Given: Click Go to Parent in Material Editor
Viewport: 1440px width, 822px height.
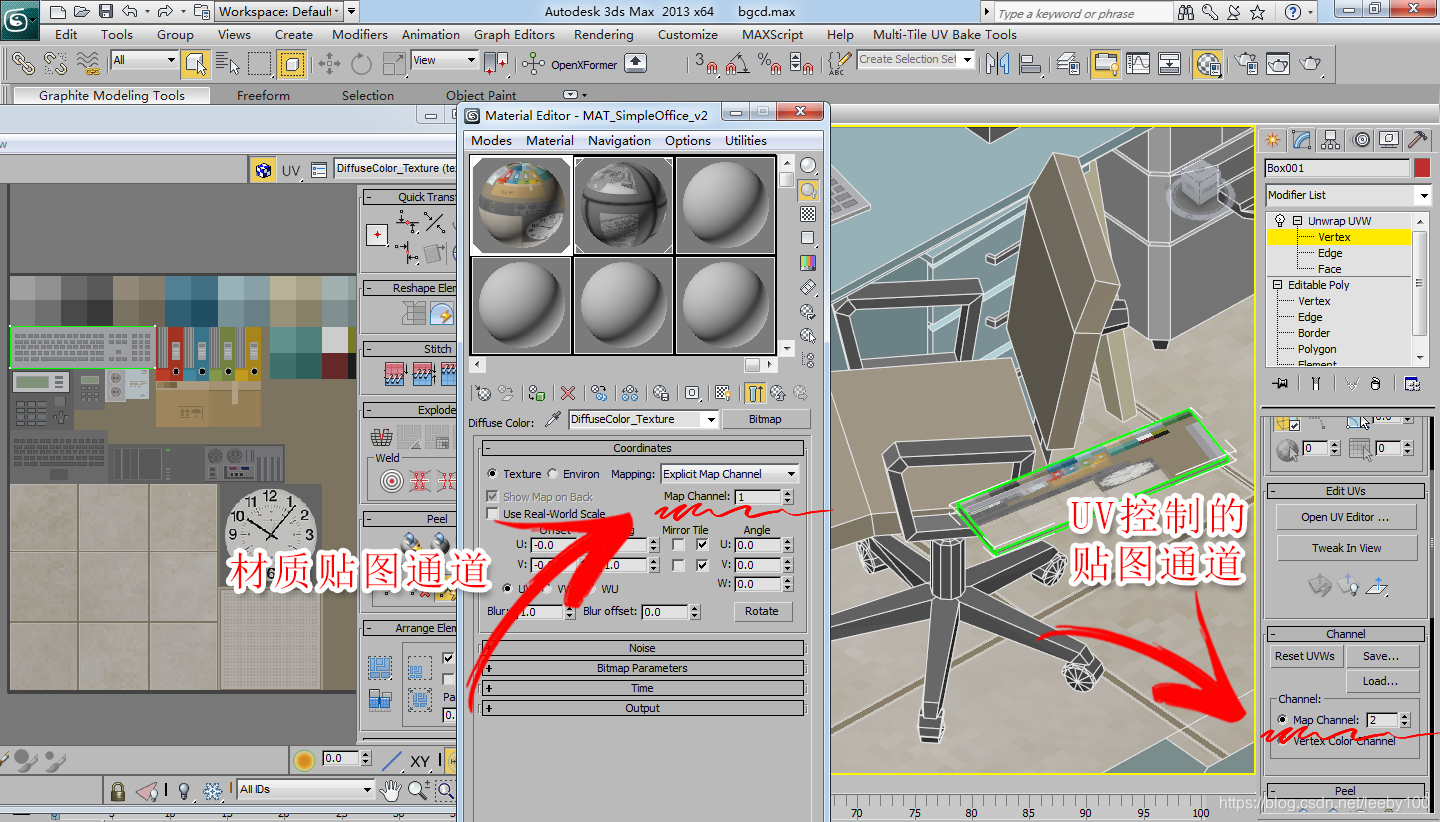Looking at the screenshot, I should pyautogui.click(x=778, y=393).
